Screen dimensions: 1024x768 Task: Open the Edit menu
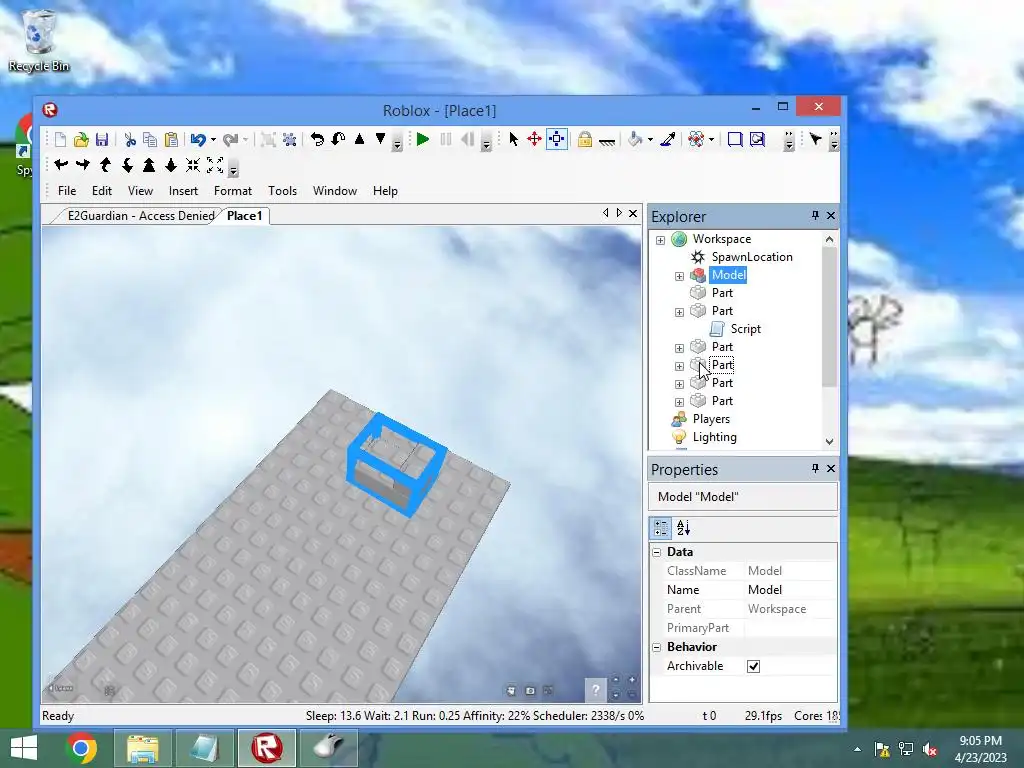coord(102,191)
